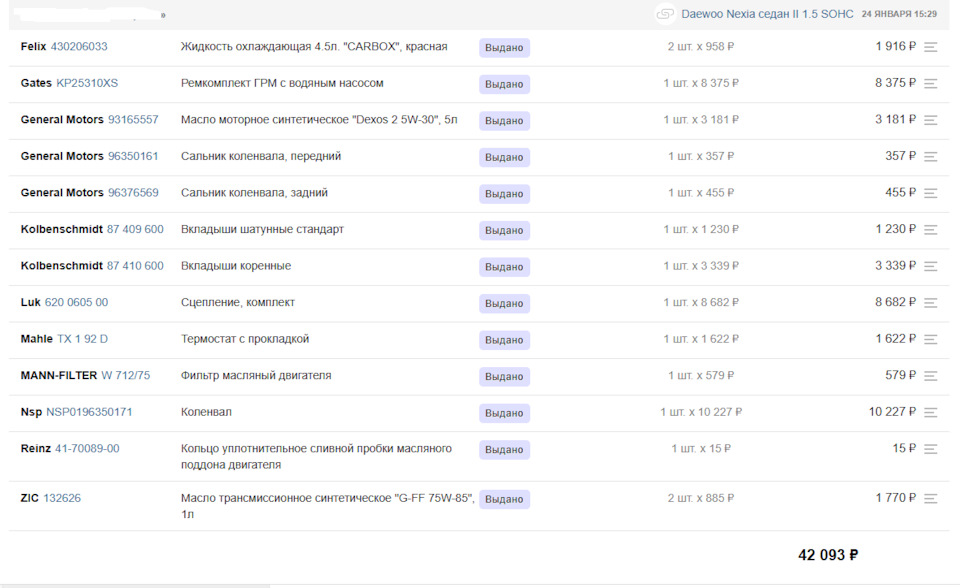
Task: Open part number TX 1 92 D link
Action: (x=83, y=339)
